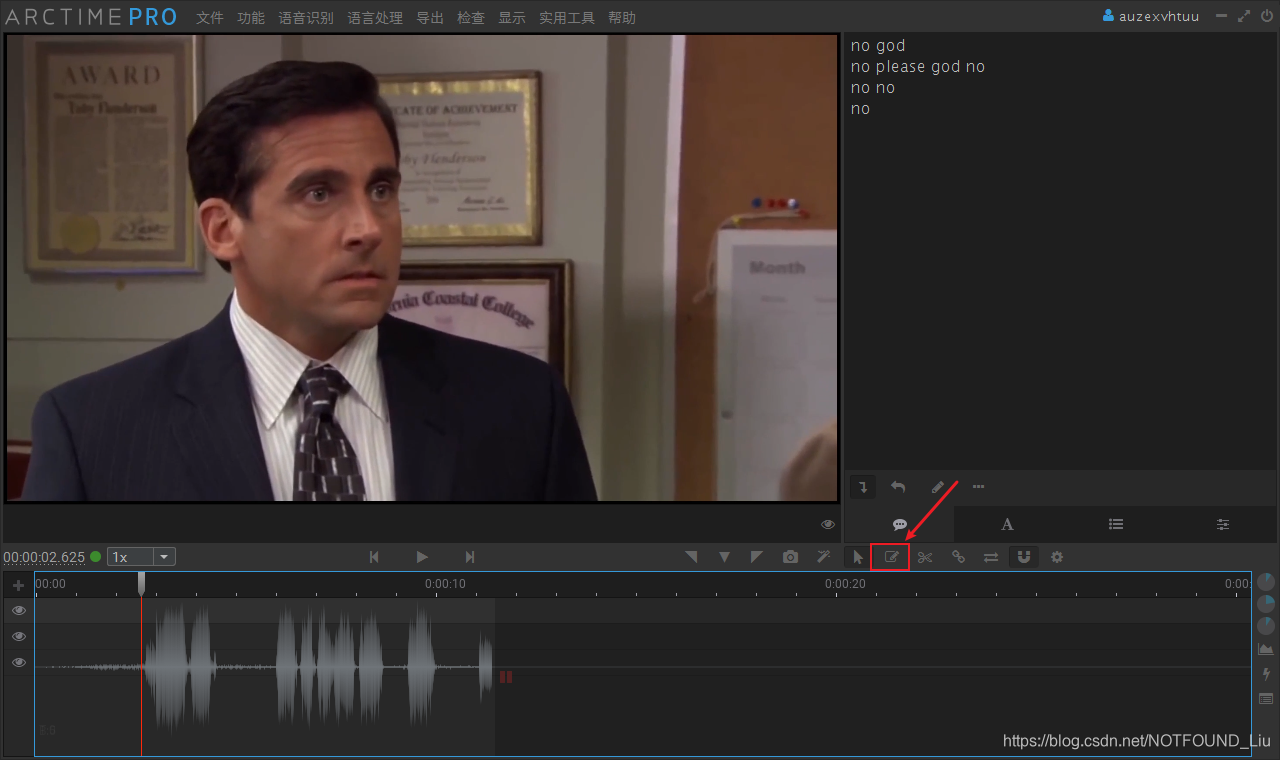Select the pointer selection tool
The height and width of the screenshot is (760, 1280).
pyautogui.click(x=858, y=557)
